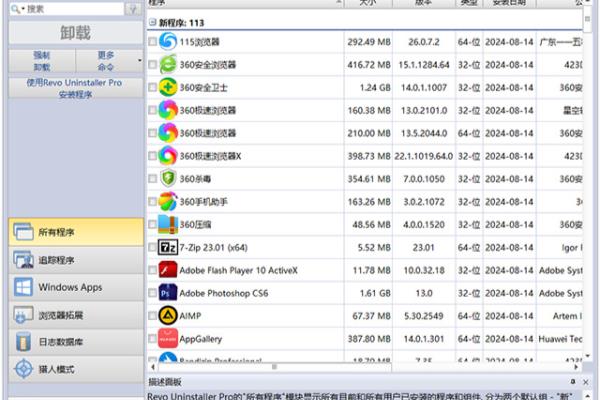Click the 360安全浏览器 app icon
The height and width of the screenshot is (400, 600).
tap(168, 64)
